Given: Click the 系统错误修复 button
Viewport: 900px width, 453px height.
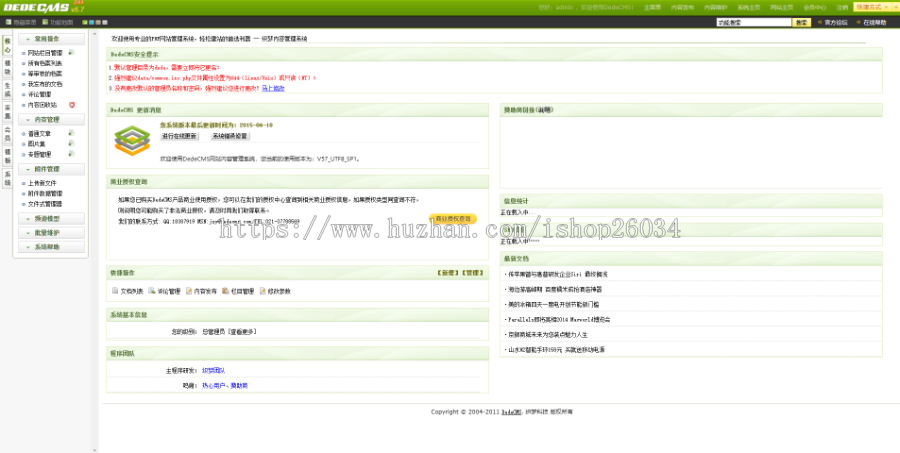Looking at the screenshot, I should (x=230, y=136).
